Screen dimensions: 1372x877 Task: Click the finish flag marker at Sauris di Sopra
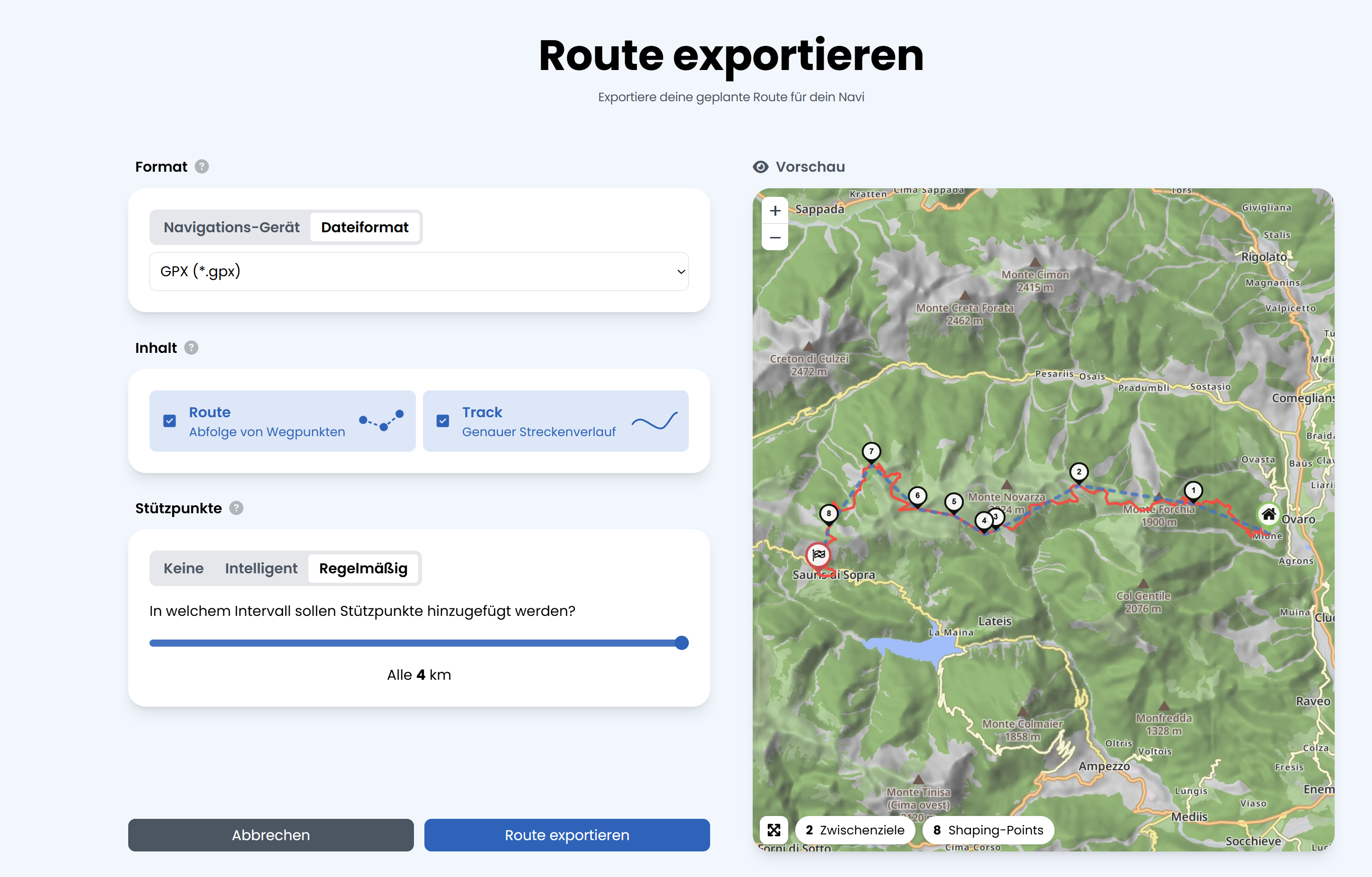tap(819, 554)
